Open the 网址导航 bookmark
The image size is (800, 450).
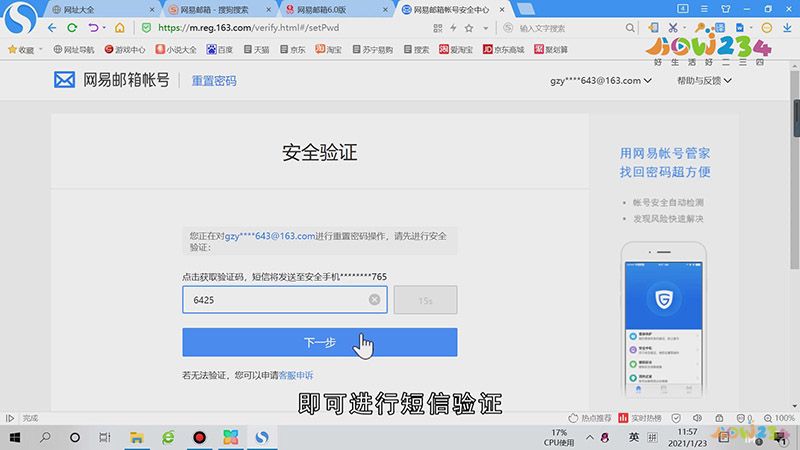coord(73,49)
